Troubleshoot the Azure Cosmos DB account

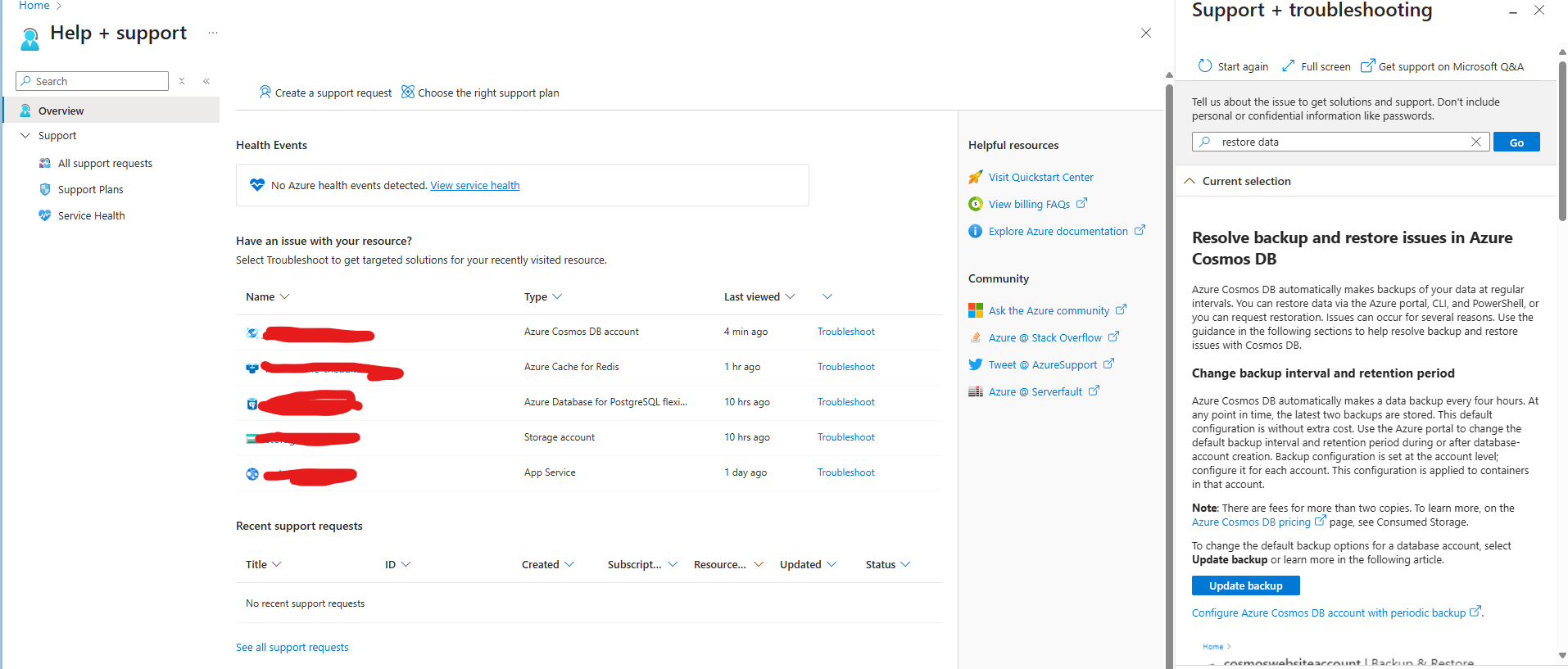845,332
